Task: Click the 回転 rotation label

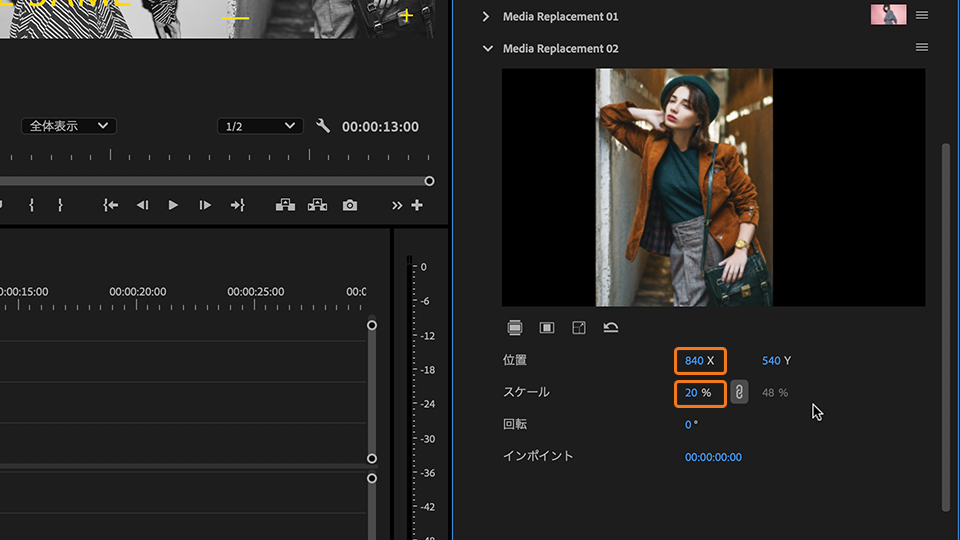Action: (515, 424)
